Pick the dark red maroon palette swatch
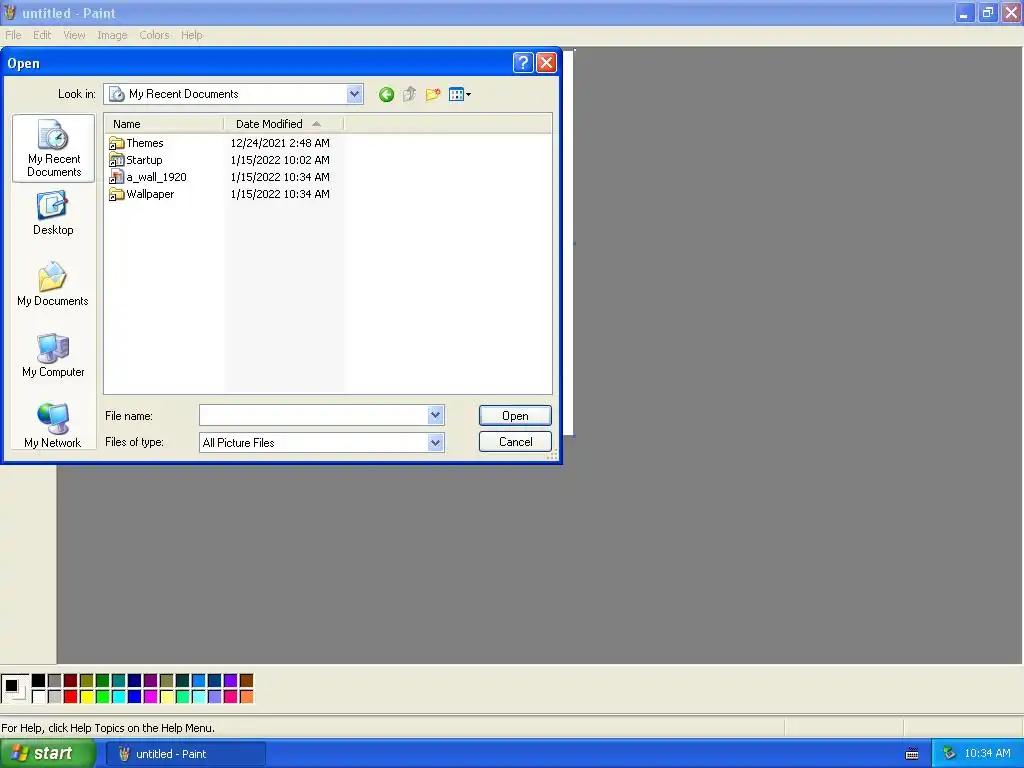 tap(71, 680)
